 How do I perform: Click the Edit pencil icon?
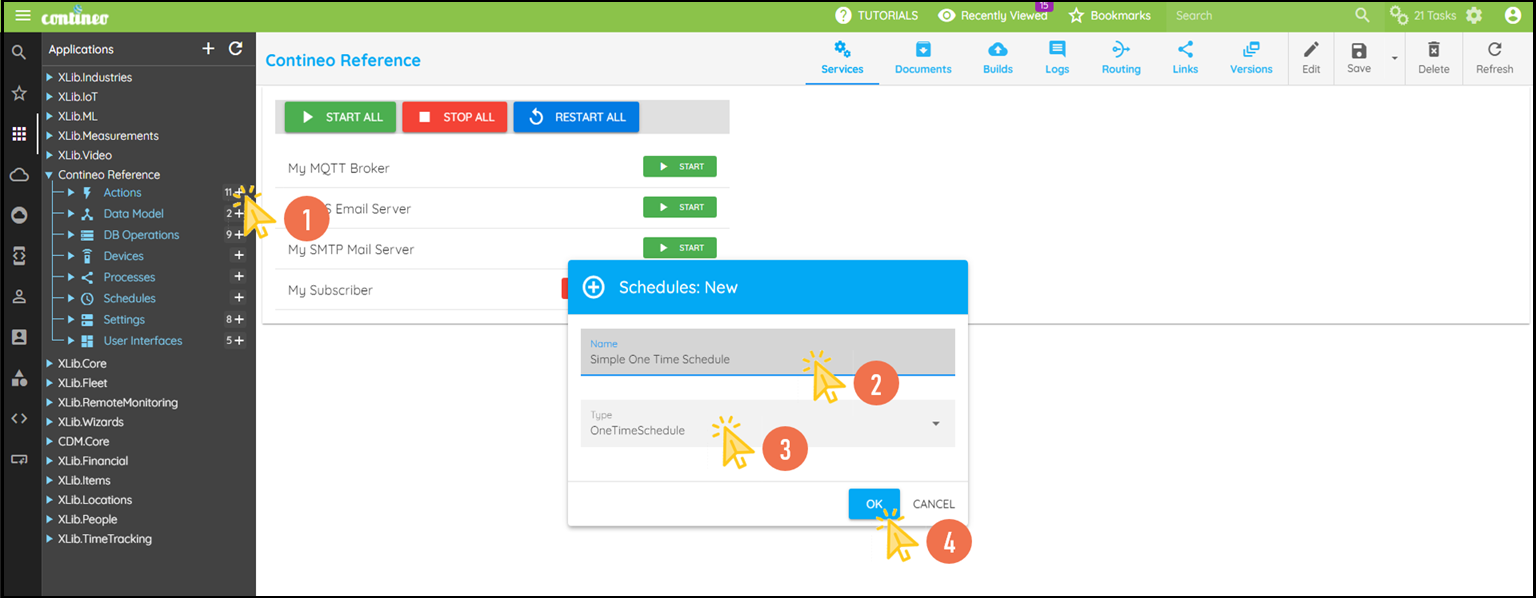click(1311, 52)
